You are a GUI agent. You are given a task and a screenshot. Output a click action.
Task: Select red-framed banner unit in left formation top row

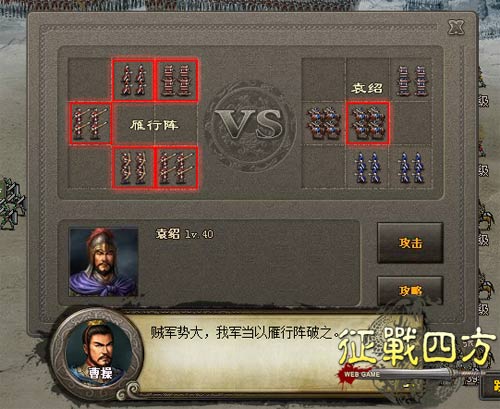[x=177, y=80]
